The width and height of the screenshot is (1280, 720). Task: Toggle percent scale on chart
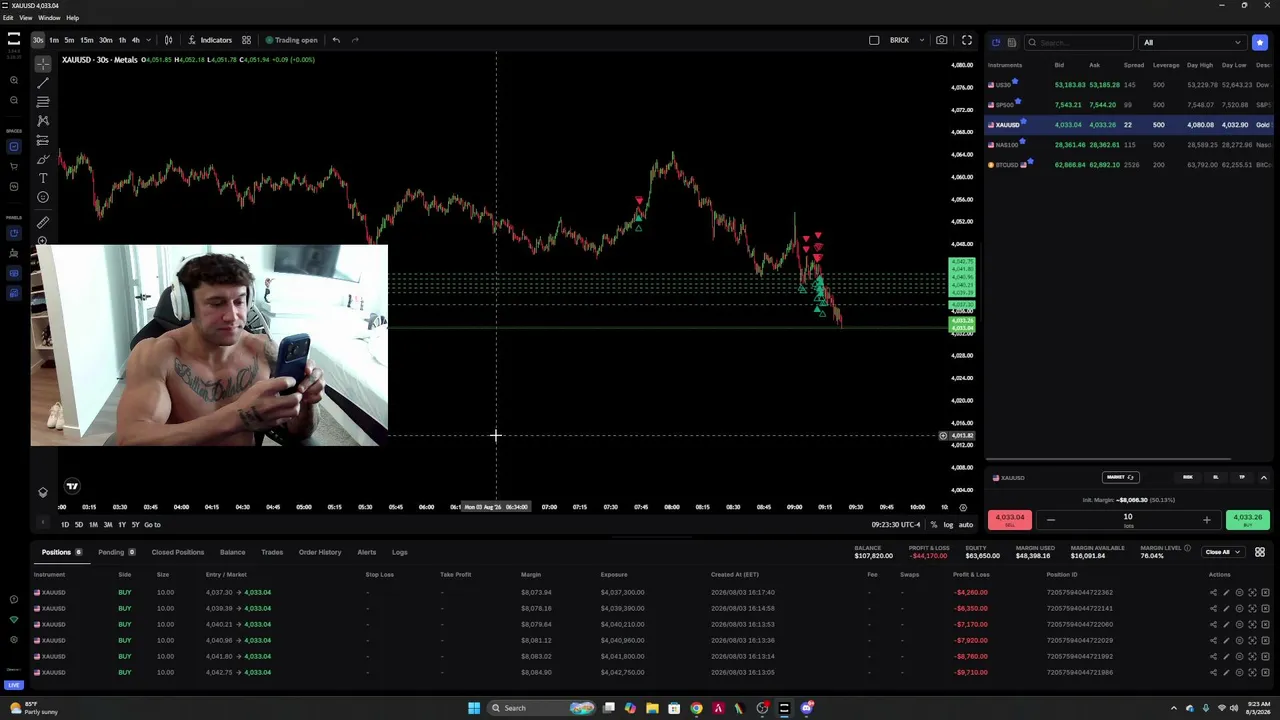point(934,525)
